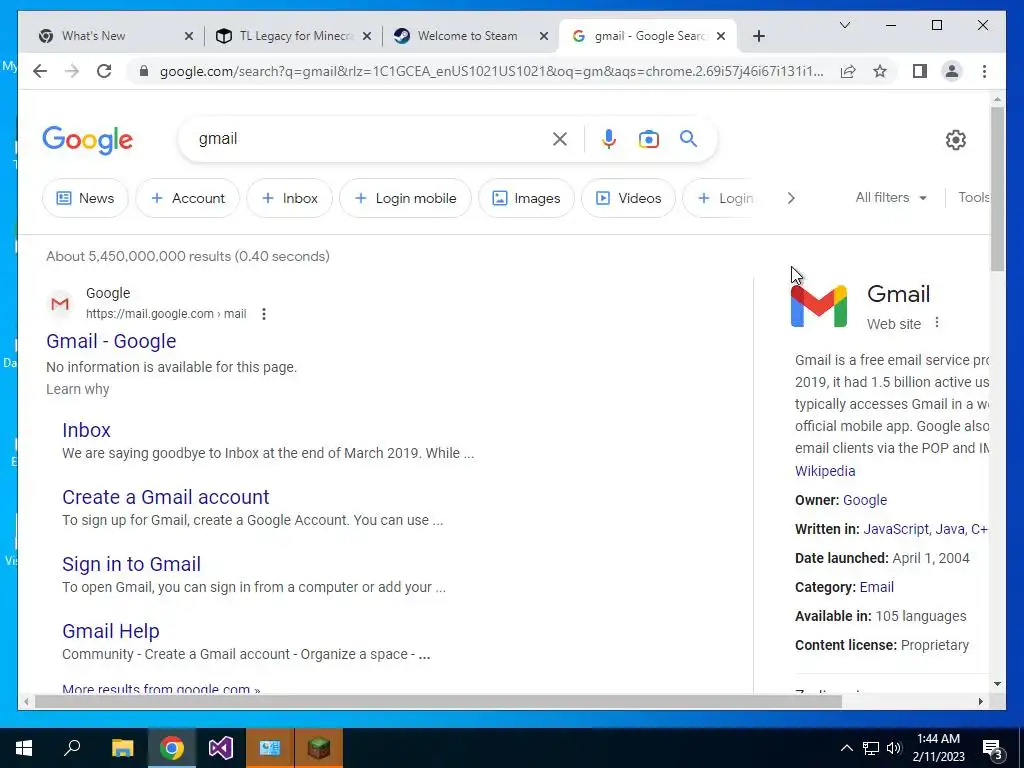Search by image with the camera icon
1024x768 pixels.
point(648,139)
